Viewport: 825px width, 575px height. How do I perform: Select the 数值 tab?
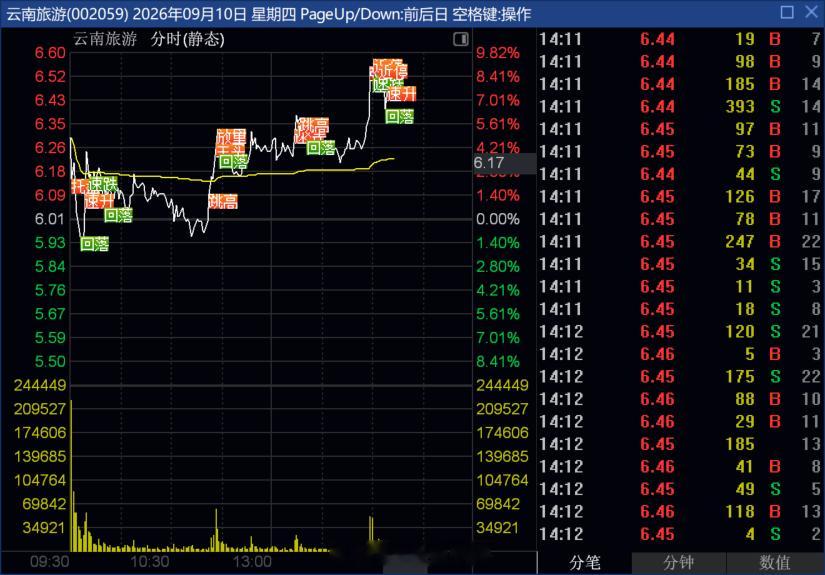(x=774, y=562)
